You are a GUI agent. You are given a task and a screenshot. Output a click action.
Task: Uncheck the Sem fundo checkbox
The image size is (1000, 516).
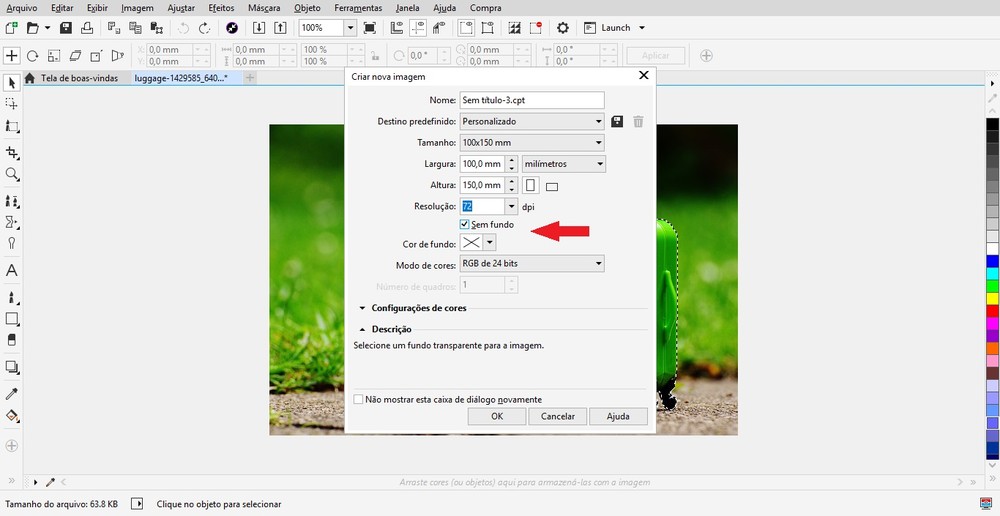tap(464, 224)
